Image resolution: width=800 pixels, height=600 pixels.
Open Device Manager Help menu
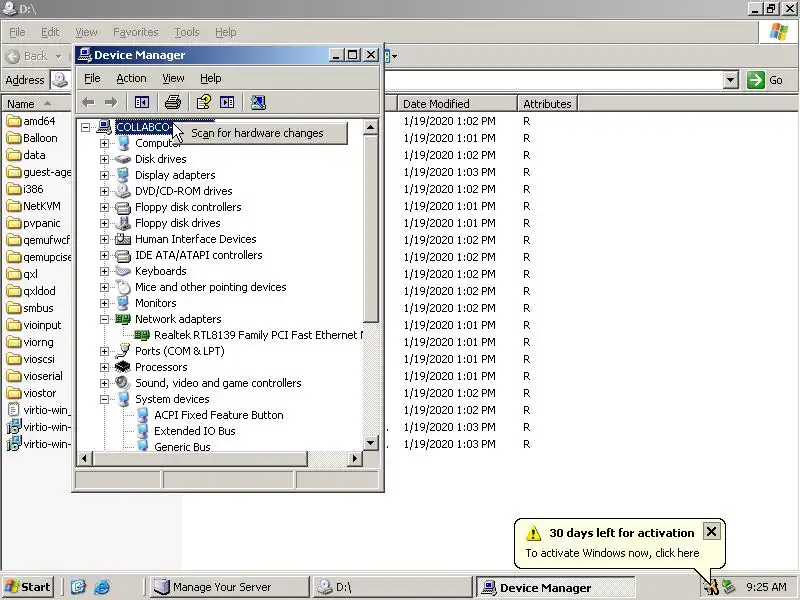(x=210, y=78)
